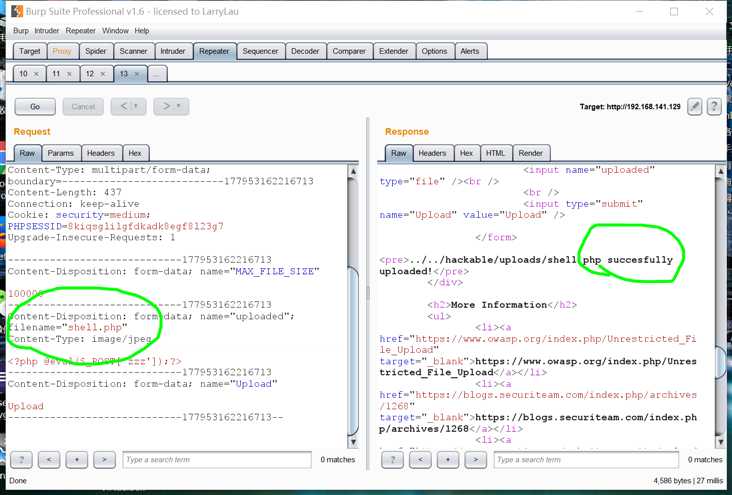Select Repeater sub-tab 13
732x495 pixels.
[x=124, y=74]
